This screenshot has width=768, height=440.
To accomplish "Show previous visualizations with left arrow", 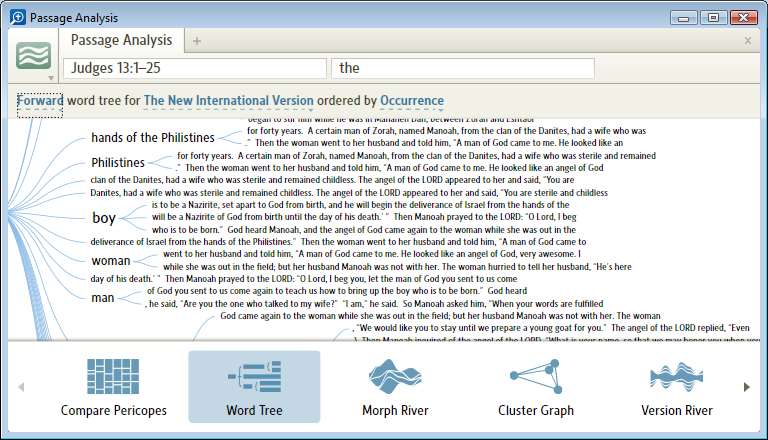I will coord(21,387).
